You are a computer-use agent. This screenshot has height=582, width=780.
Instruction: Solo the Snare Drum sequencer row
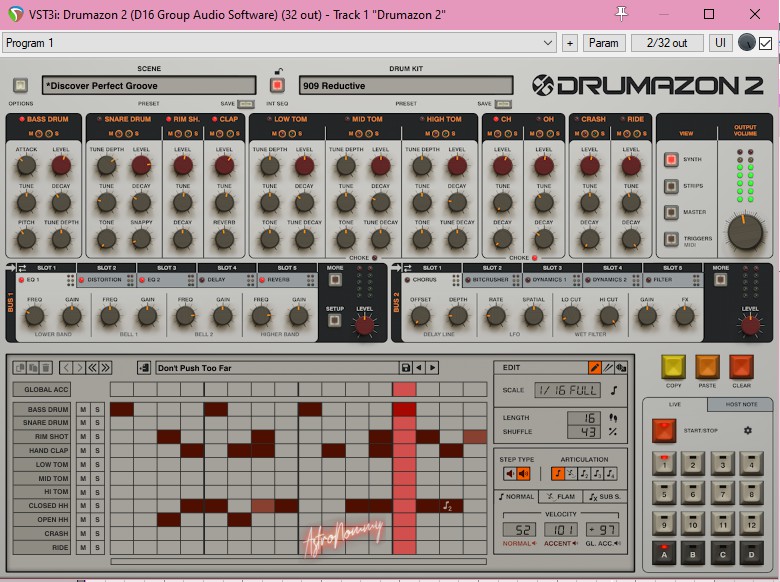pos(98,423)
